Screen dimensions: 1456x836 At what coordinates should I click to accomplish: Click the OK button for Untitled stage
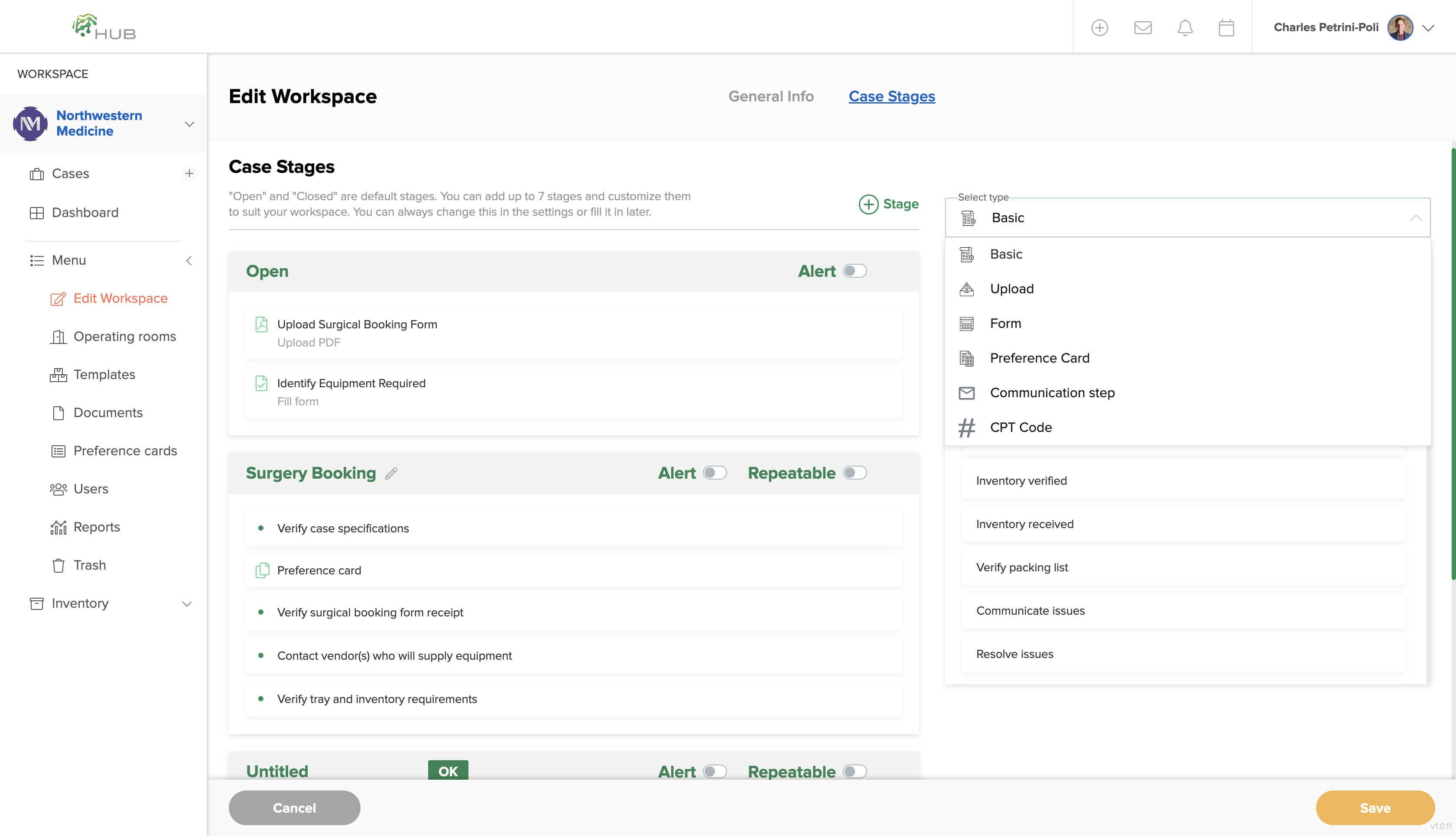coord(448,771)
